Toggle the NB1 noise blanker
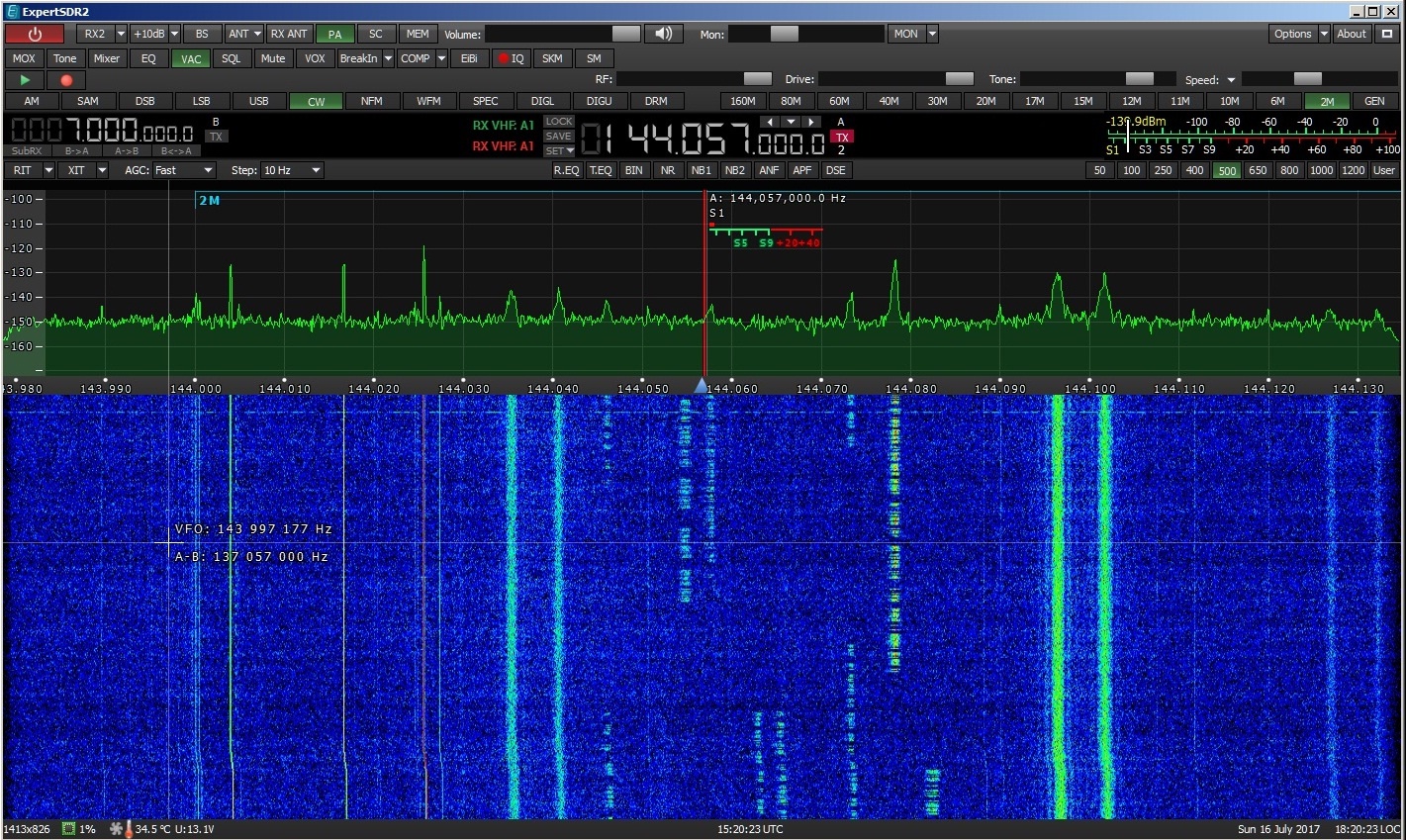The height and width of the screenshot is (840, 1406). tap(701, 170)
